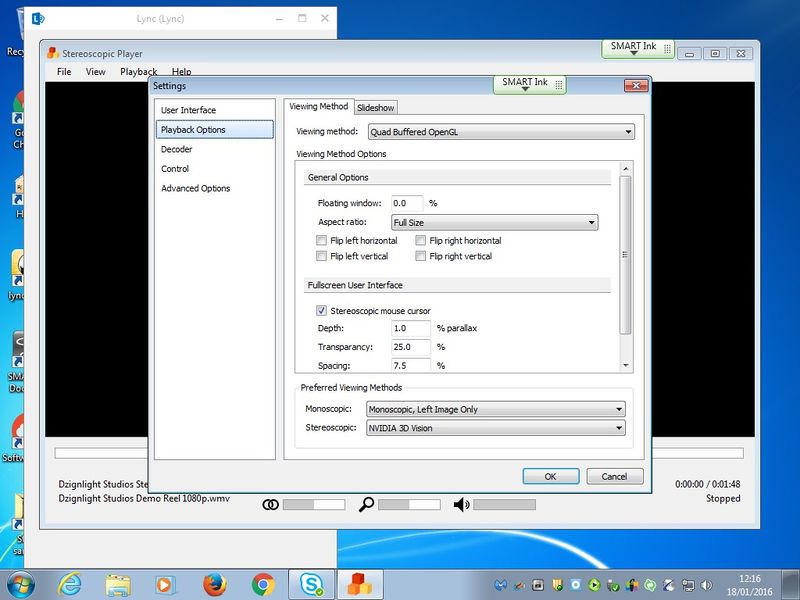Open the Viewing method dropdown
This screenshot has width=800, height=600.
(x=500, y=132)
